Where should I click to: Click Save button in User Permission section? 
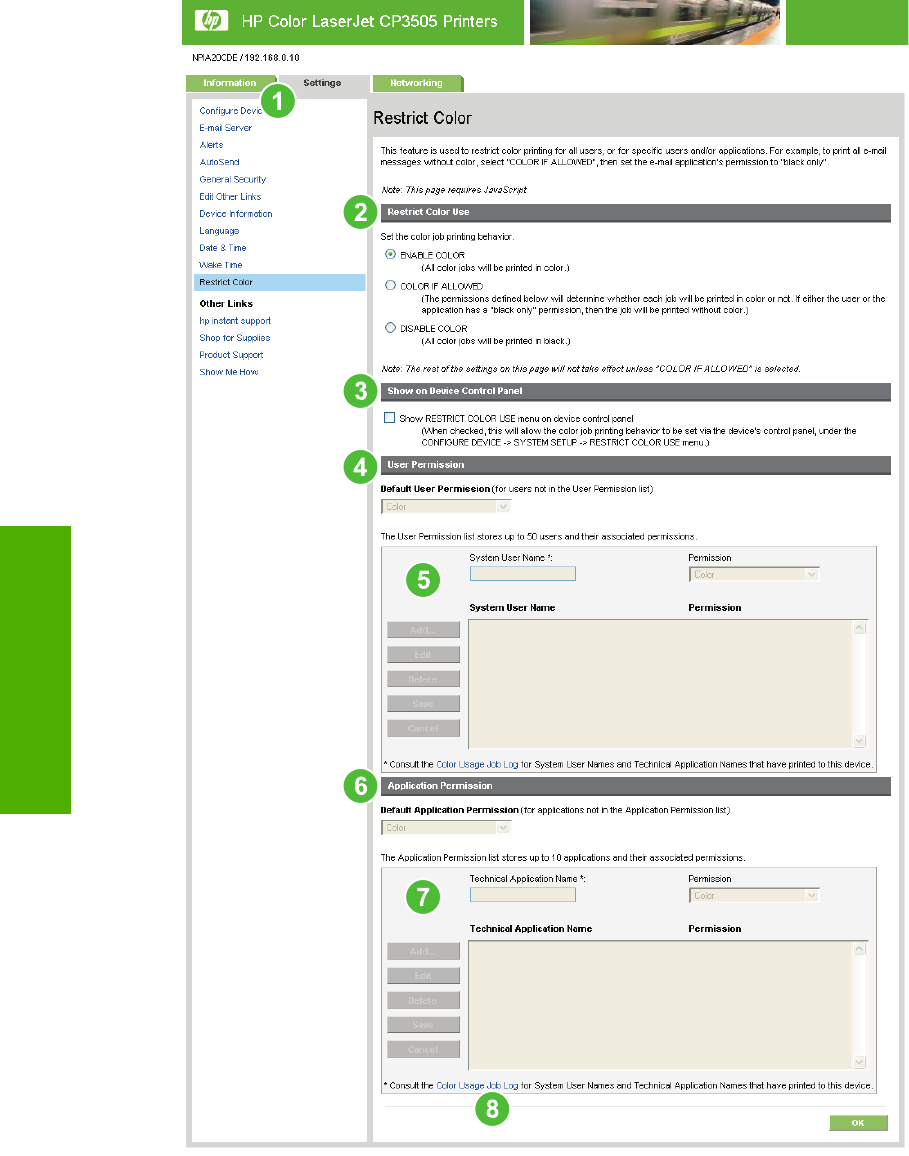coord(423,703)
